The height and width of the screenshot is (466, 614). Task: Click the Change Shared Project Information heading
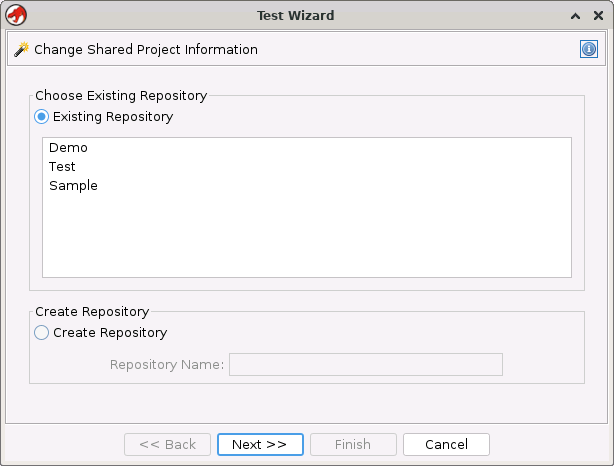click(x=146, y=50)
